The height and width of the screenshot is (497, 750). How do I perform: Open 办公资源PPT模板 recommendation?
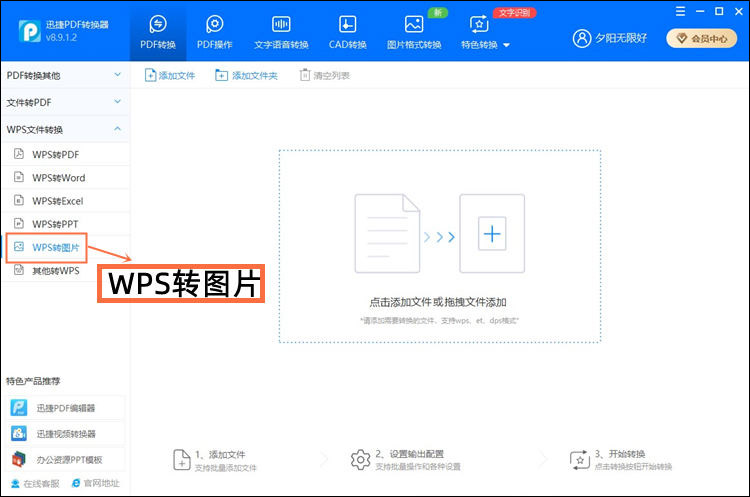click(66, 460)
